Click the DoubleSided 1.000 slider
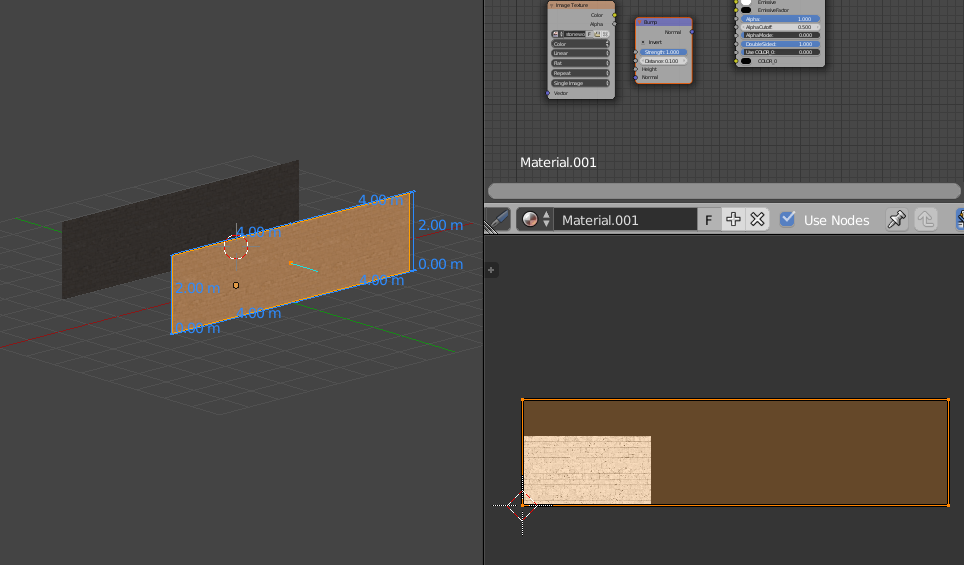This screenshot has height=565, width=964. pos(780,44)
